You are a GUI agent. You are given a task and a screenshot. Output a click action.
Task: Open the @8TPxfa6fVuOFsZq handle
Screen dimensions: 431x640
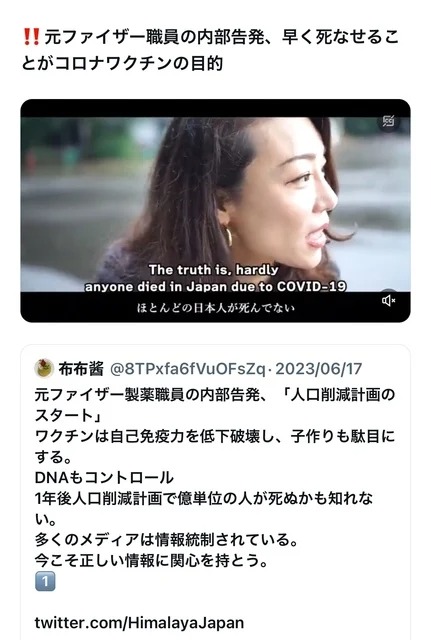point(188,369)
